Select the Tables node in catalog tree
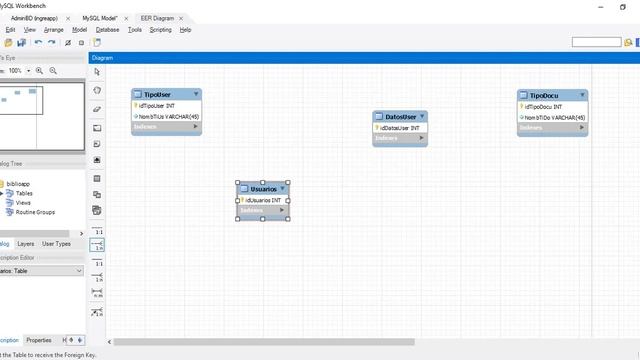The image size is (640, 360). [x=24, y=193]
